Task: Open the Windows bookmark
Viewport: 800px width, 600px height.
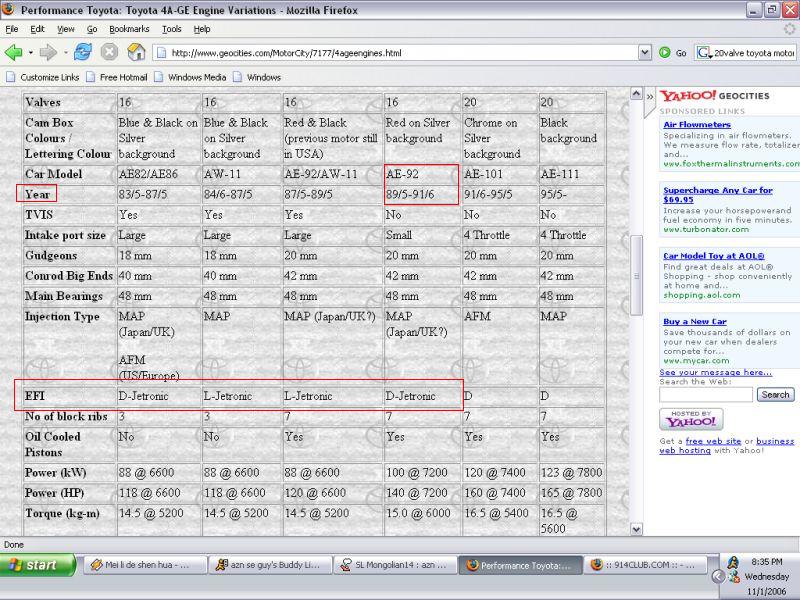Action: pyautogui.click(x=257, y=77)
